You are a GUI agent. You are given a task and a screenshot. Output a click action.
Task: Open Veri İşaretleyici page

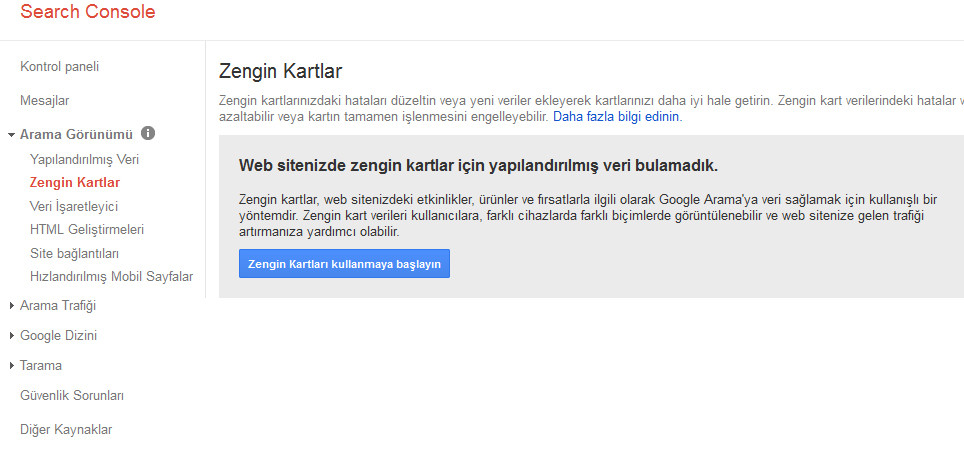tap(74, 206)
